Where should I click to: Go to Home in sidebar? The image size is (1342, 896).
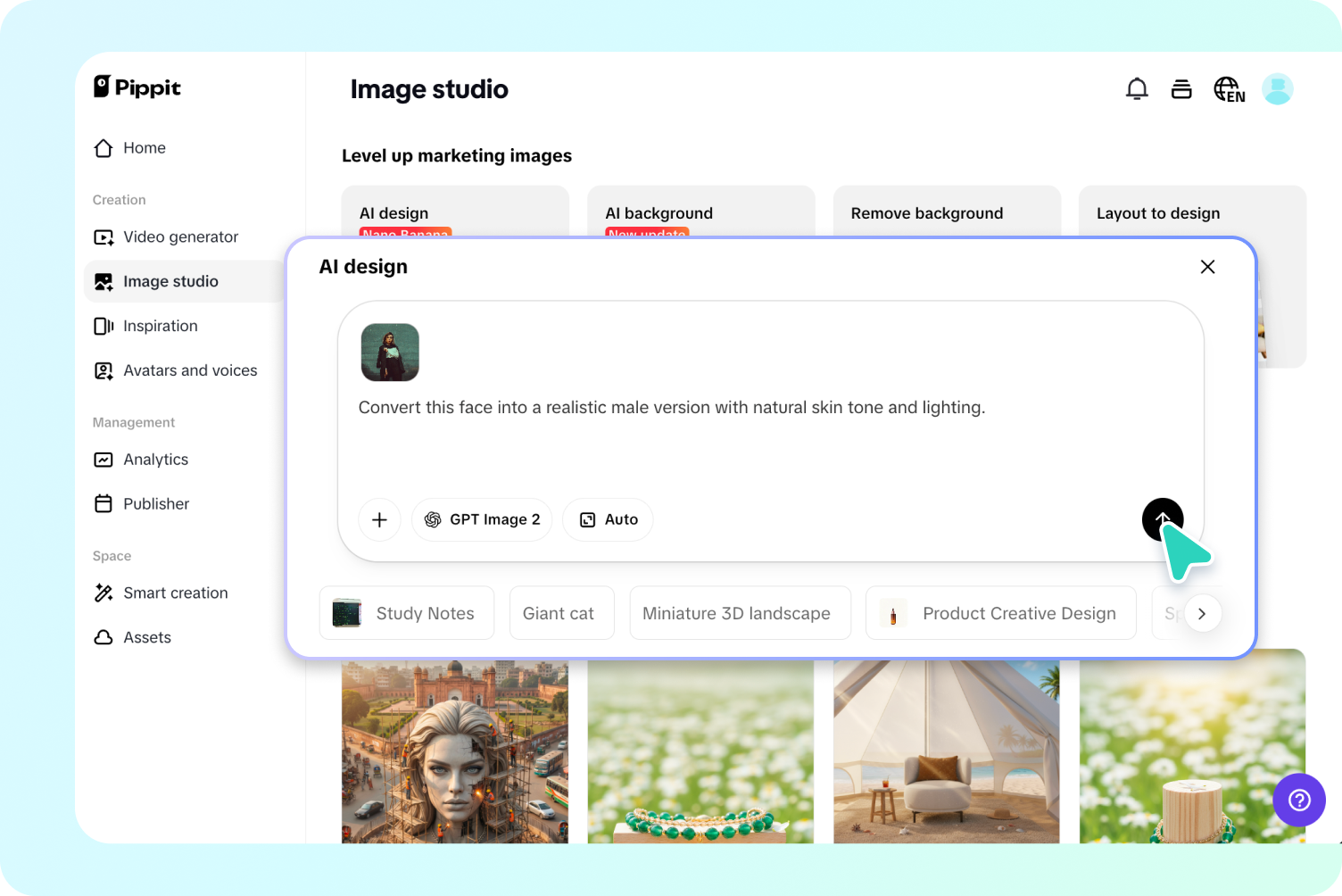(x=145, y=148)
